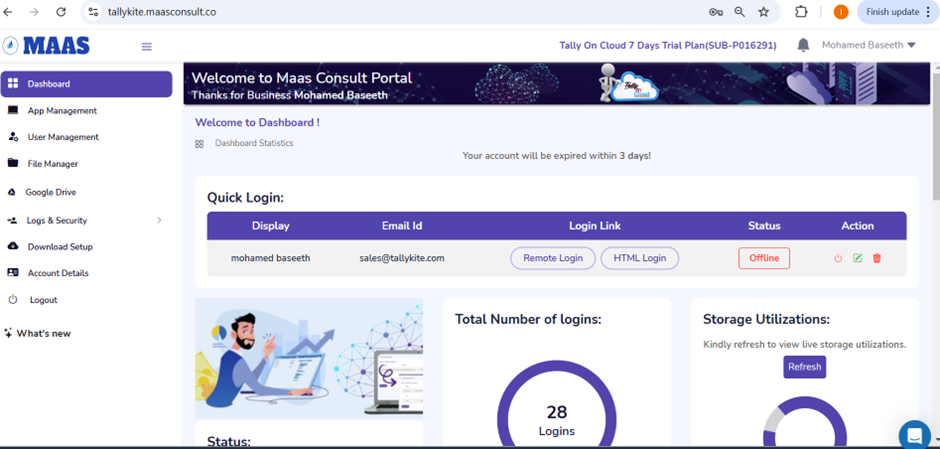Click the MAAS logo
The height and width of the screenshot is (449, 940).
[47, 45]
